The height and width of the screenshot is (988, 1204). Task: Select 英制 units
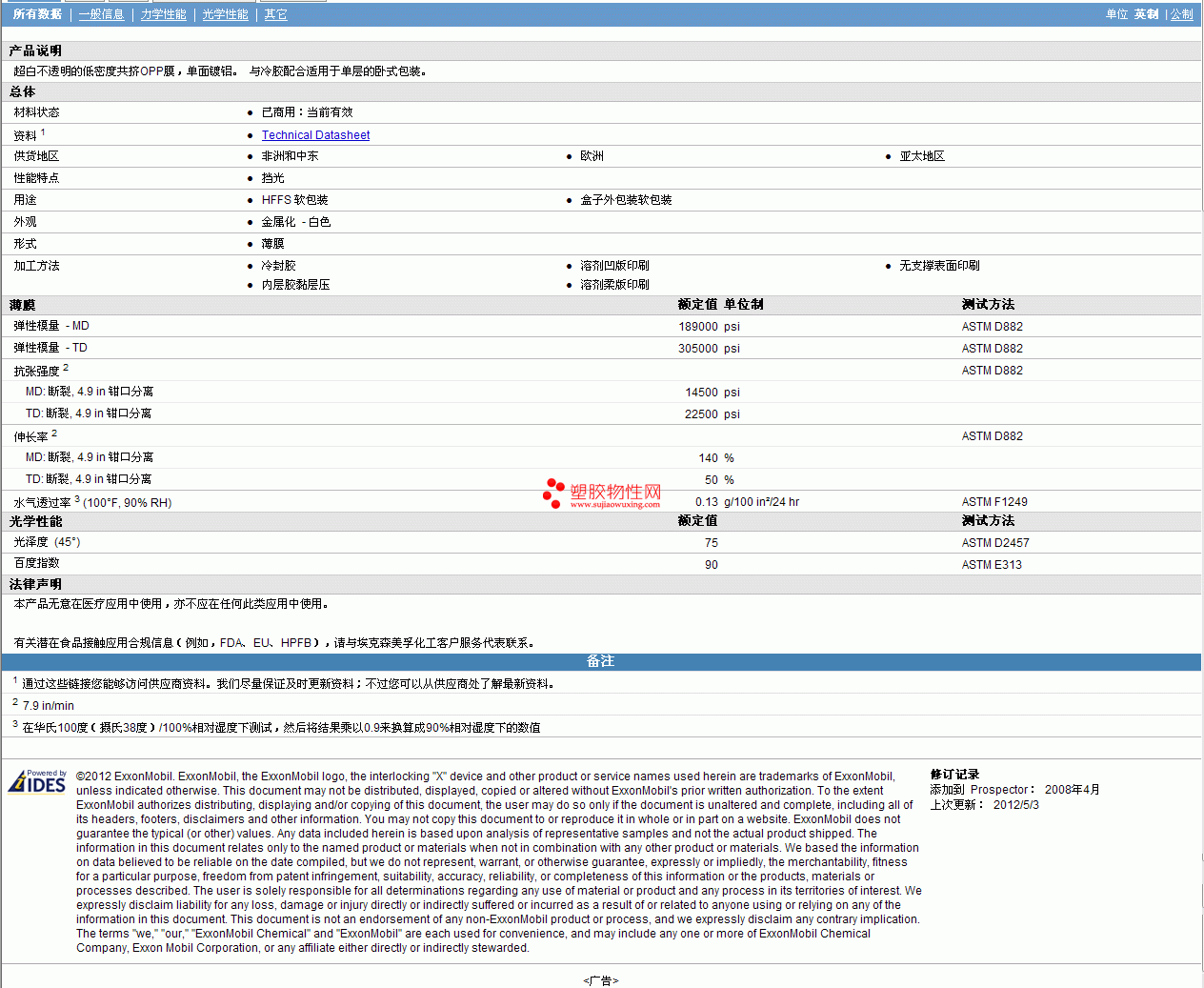[1146, 14]
